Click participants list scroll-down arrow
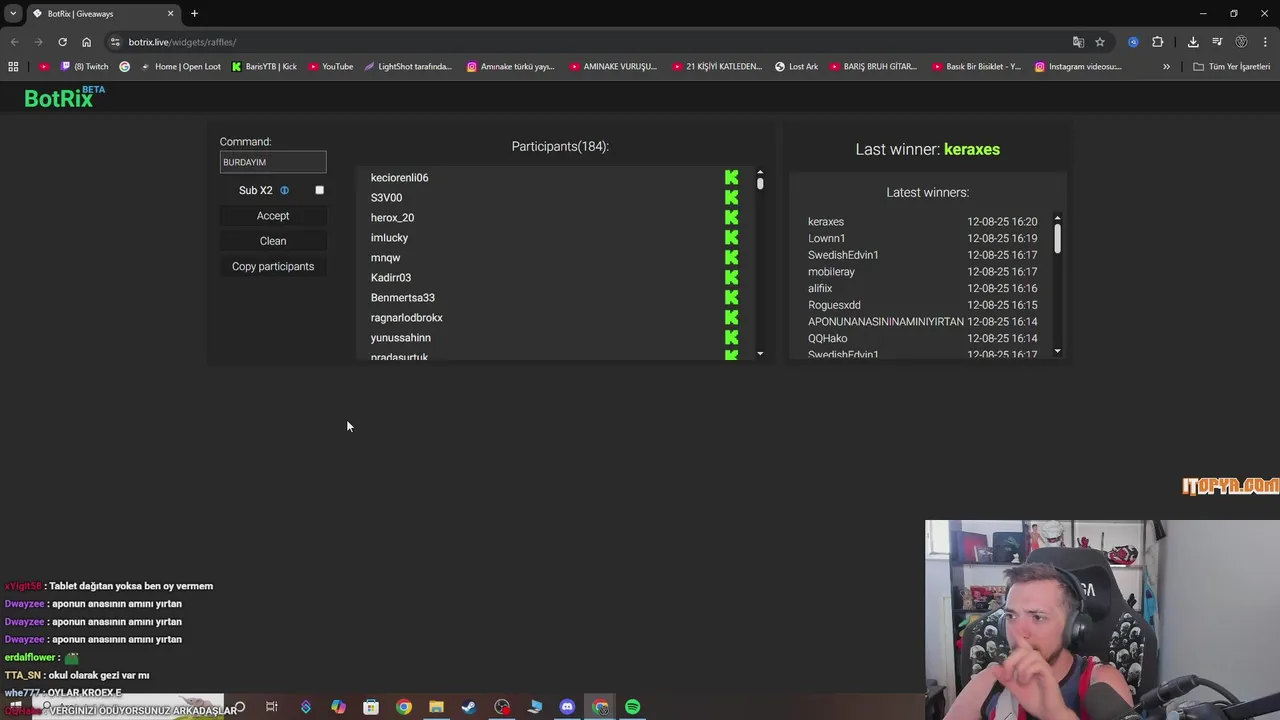This screenshot has height=720, width=1280. pyautogui.click(x=760, y=354)
